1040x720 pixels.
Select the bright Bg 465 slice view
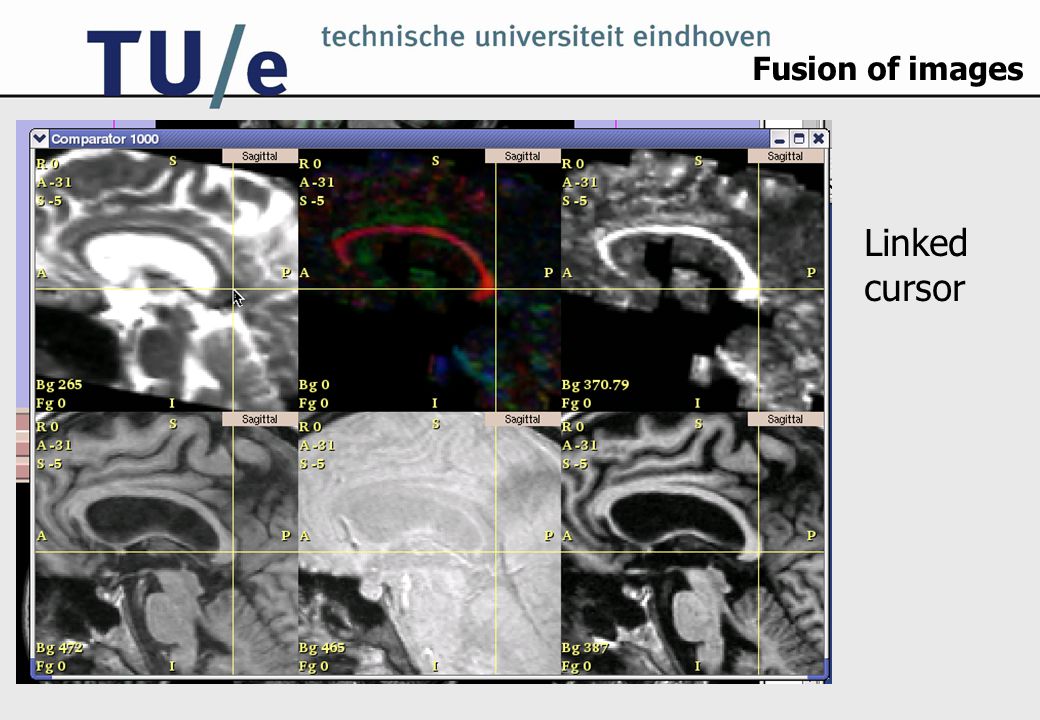click(429, 543)
